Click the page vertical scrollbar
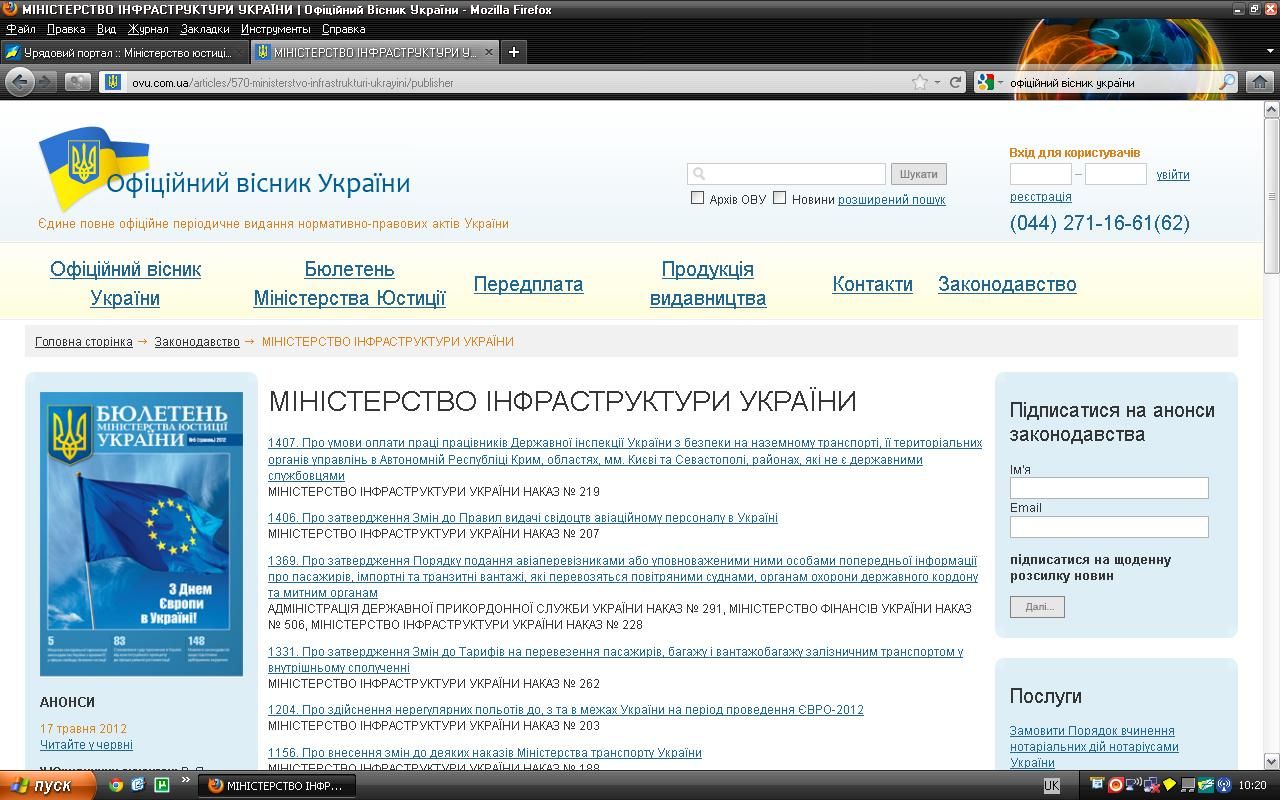The image size is (1280, 800). pyautogui.click(x=1271, y=400)
